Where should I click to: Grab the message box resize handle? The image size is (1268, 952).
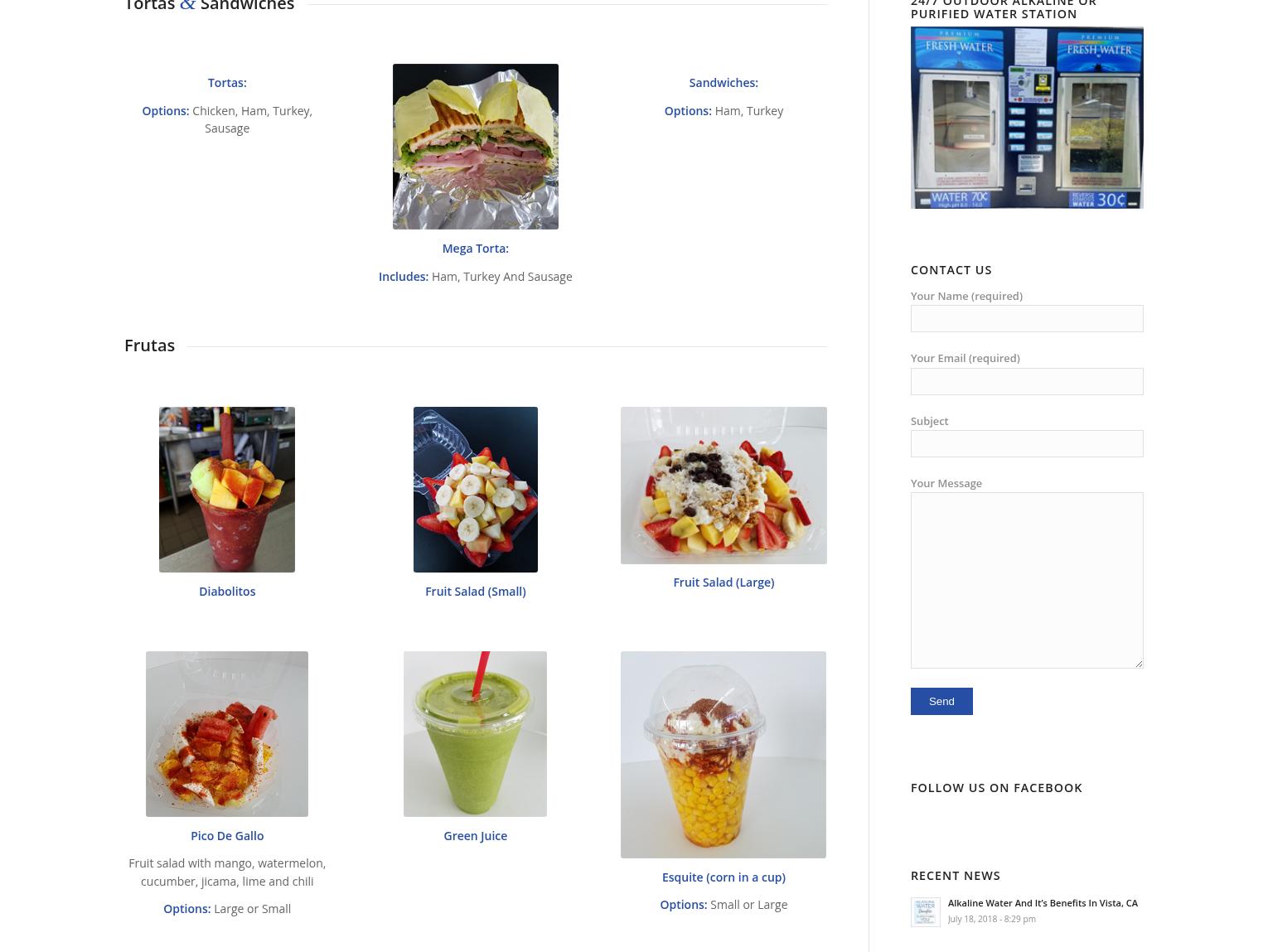pyautogui.click(x=1138, y=663)
